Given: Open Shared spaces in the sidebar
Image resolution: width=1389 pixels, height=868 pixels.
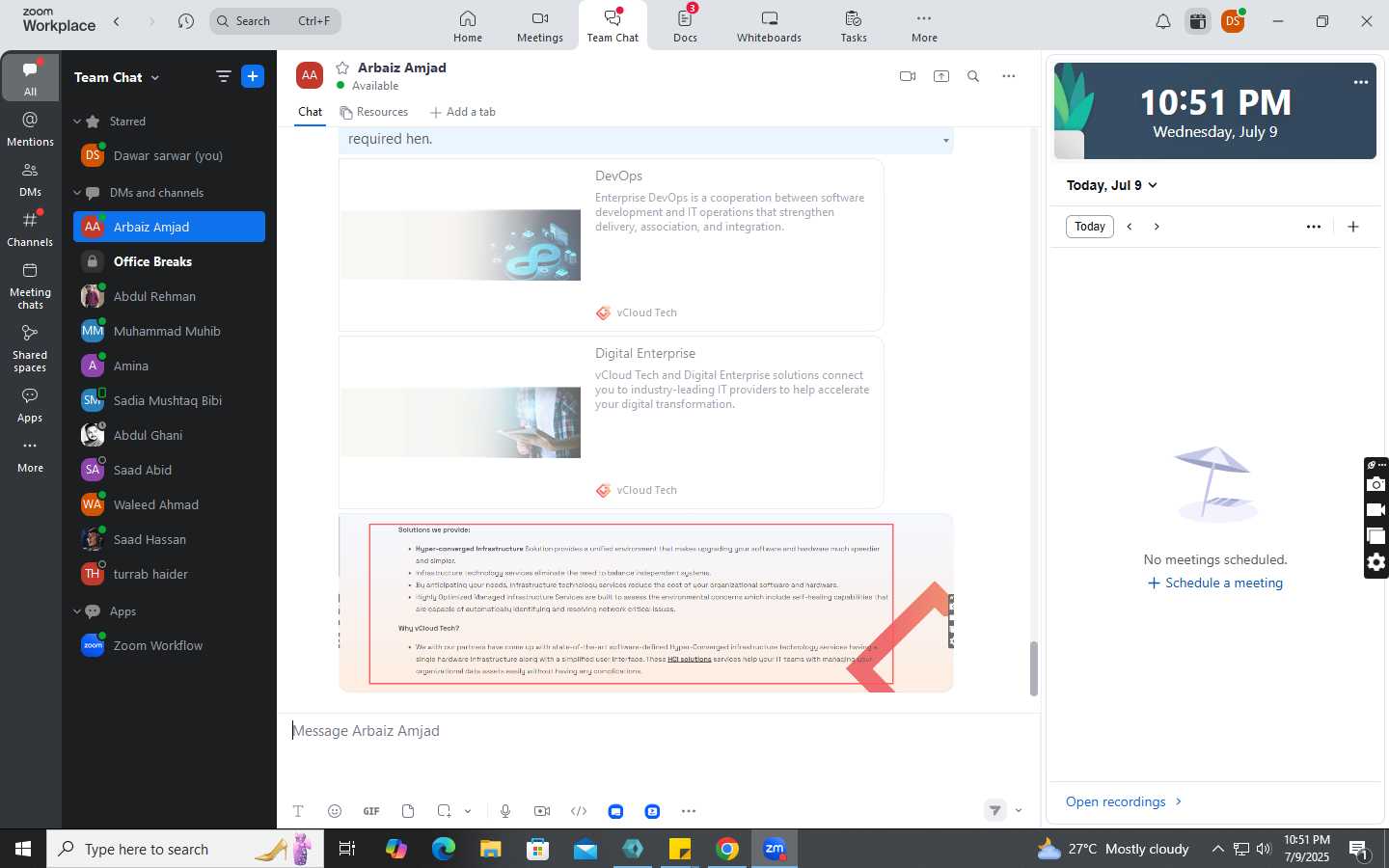Looking at the screenshot, I should point(30,348).
